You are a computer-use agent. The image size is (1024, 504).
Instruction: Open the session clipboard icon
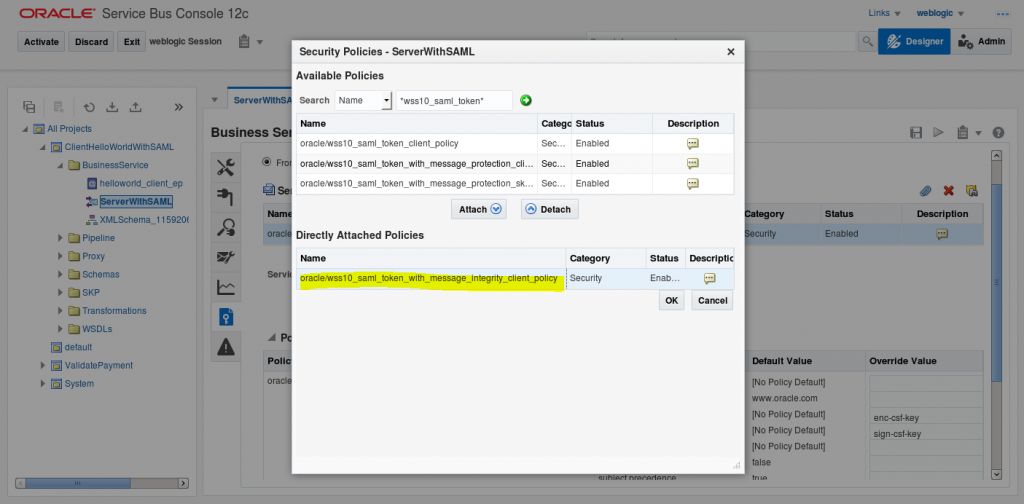(244, 41)
